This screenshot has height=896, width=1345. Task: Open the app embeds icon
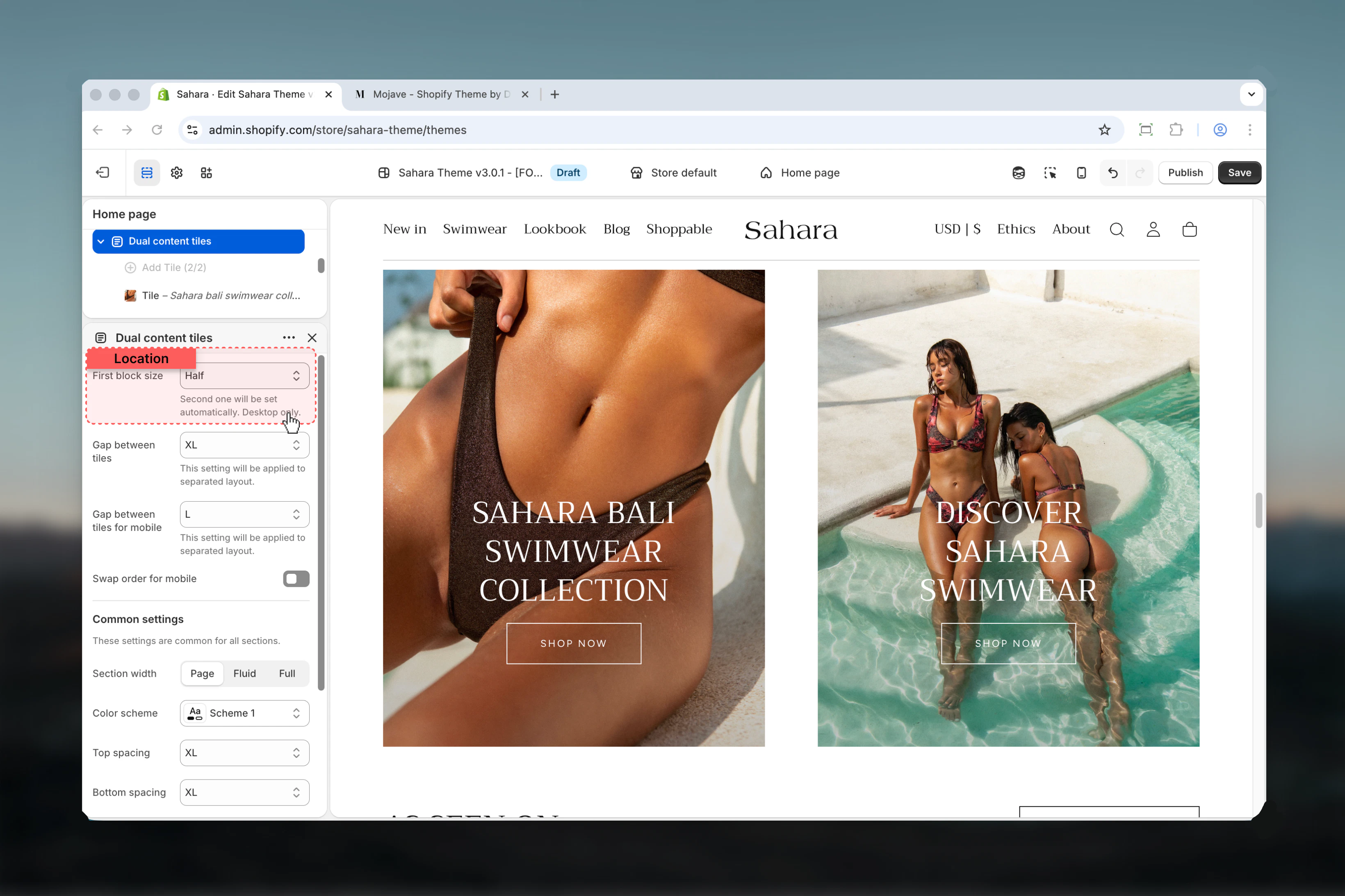pos(206,173)
